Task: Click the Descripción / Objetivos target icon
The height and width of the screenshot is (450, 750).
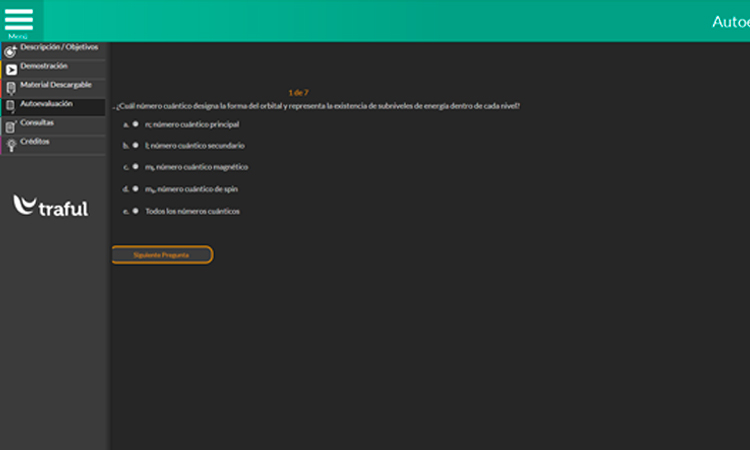Action: 10,51
